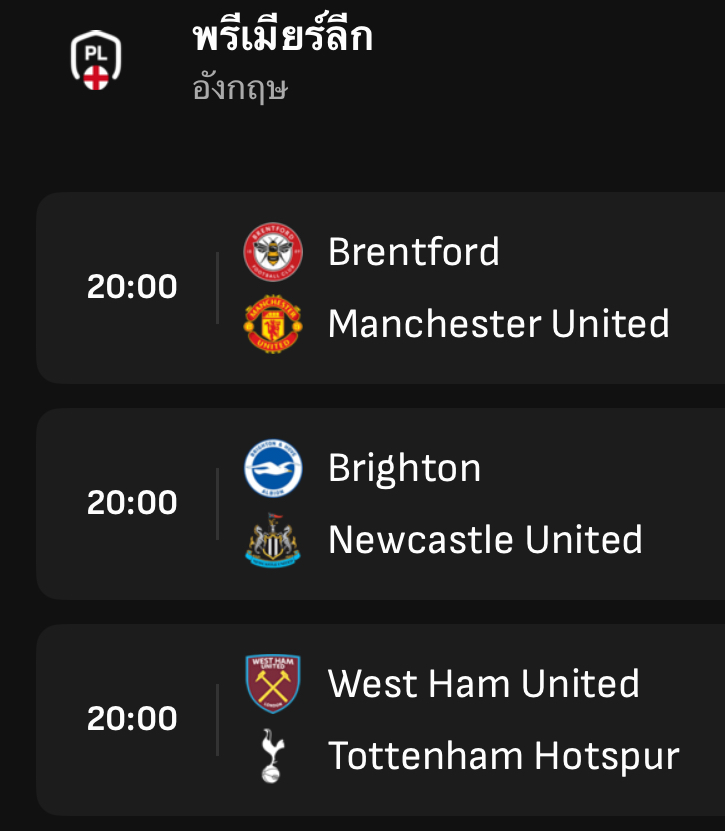
Task: Open the Brentford vs Manchester United match card
Action: (x=381, y=288)
